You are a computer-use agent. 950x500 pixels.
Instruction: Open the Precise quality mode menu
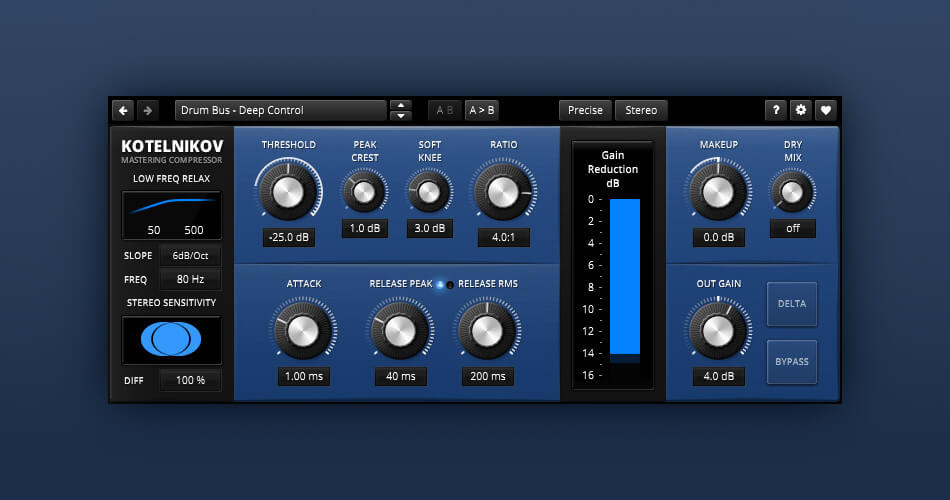[585, 110]
